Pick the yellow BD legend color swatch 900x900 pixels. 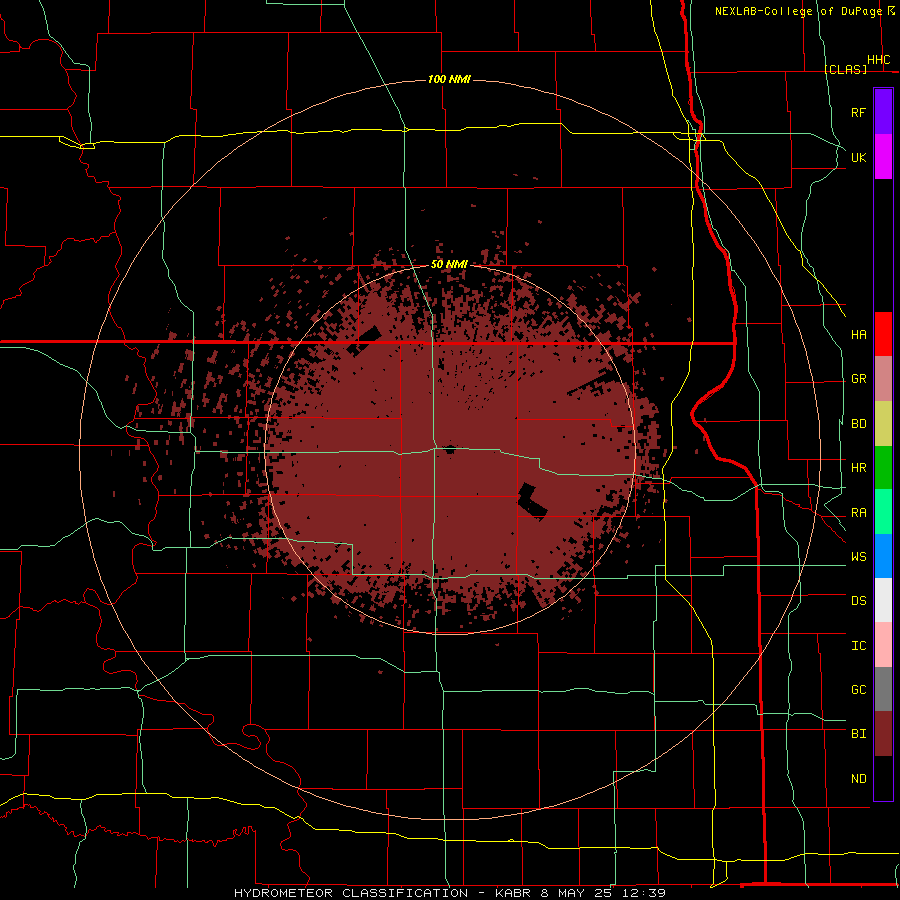coord(883,424)
